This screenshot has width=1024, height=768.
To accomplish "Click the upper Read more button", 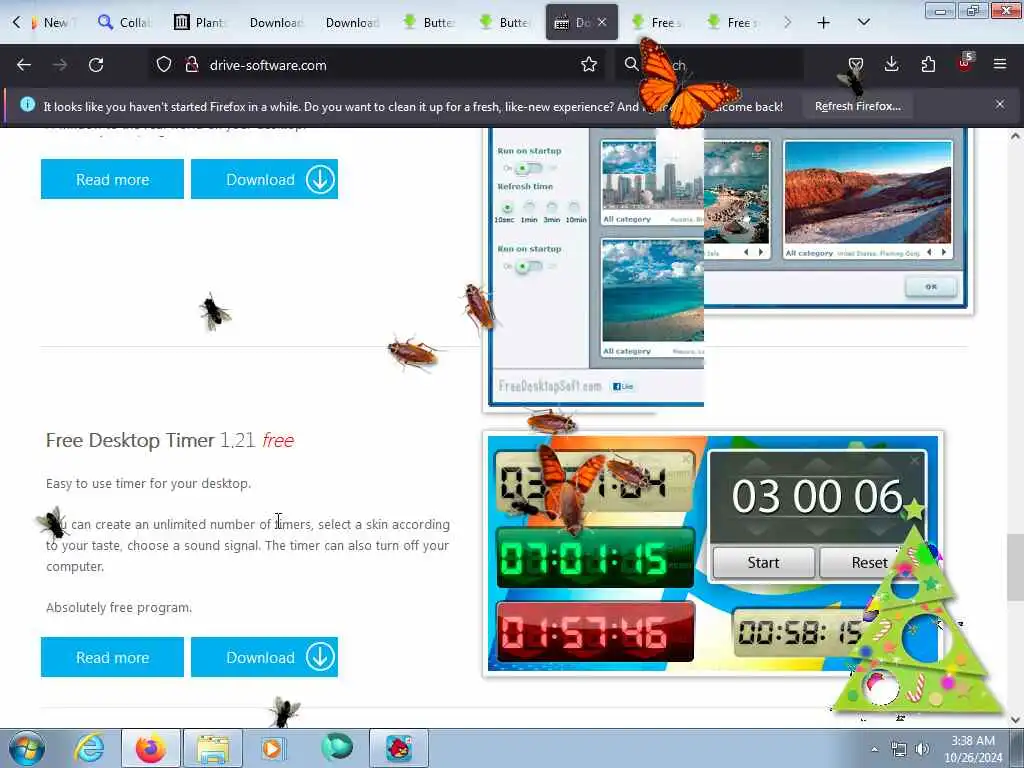I will click(x=112, y=179).
